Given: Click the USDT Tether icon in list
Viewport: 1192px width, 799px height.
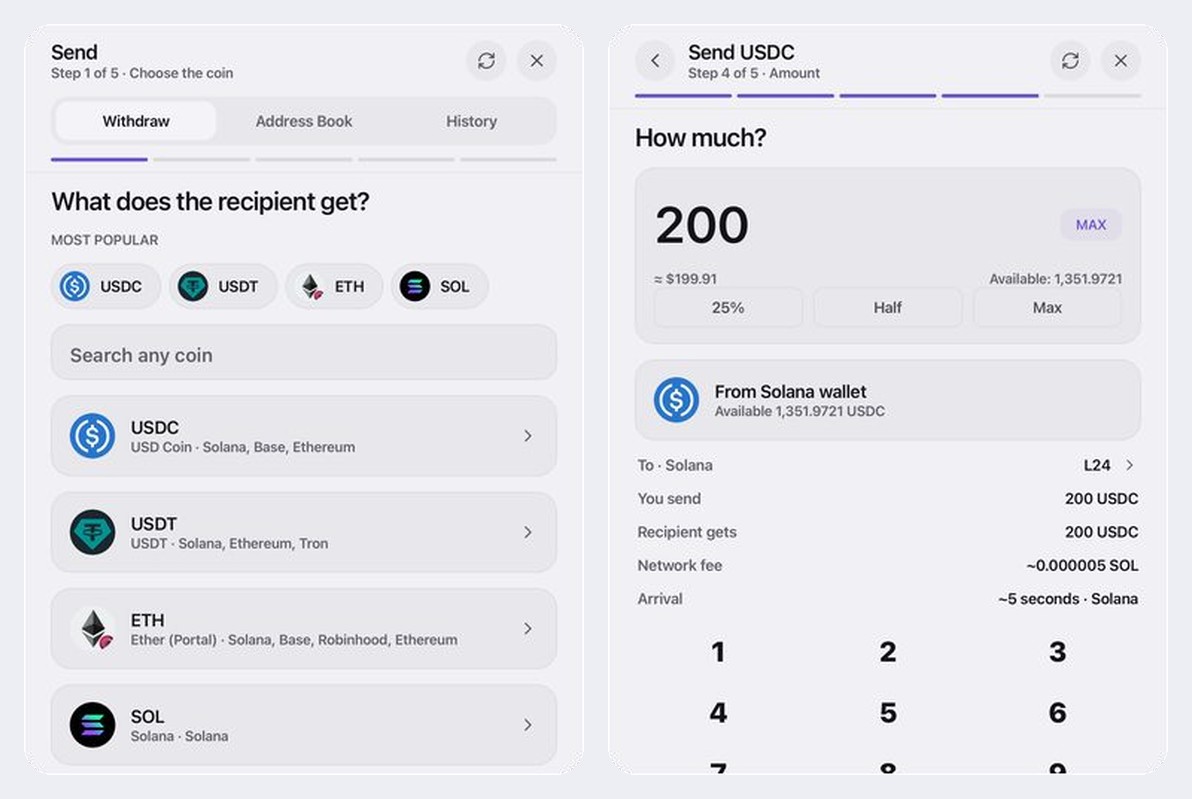Looking at the screenshot, I should click(x=93, y=532).
